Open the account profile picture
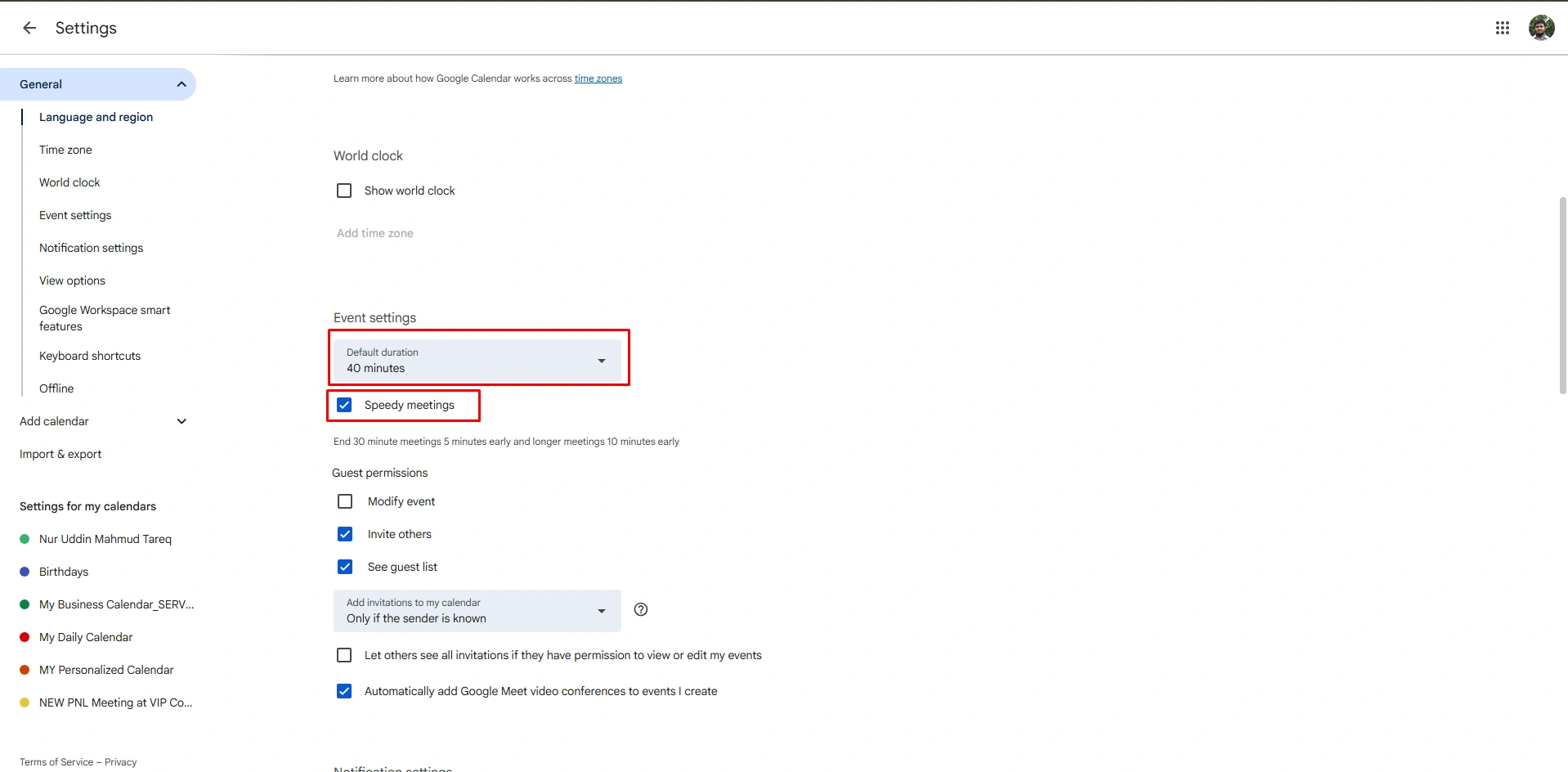The width and height of the screenshot is (1568, 772). (x=1542, y=28)
